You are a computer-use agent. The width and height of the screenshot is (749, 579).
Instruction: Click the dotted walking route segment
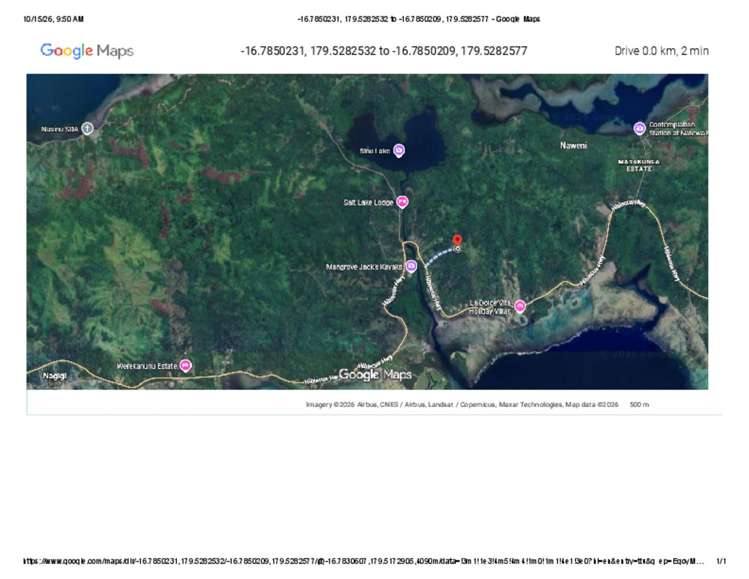[x=439, y=256]
